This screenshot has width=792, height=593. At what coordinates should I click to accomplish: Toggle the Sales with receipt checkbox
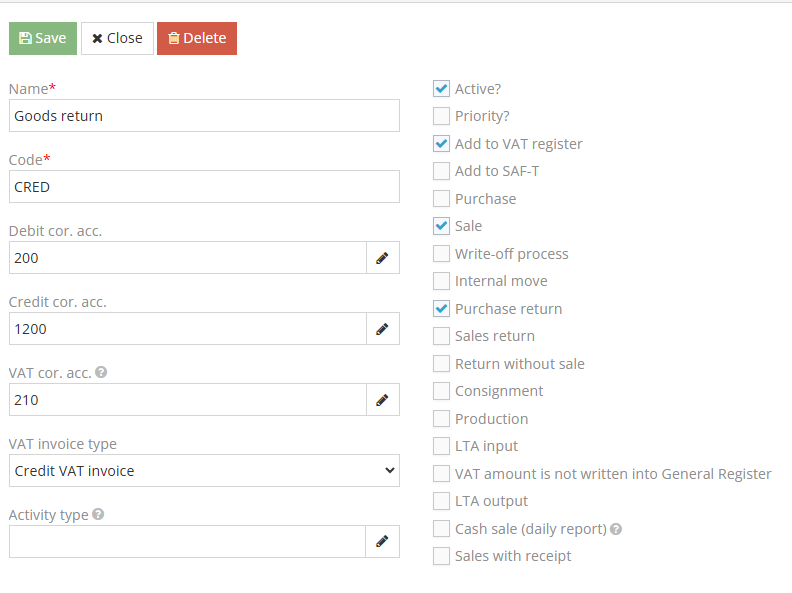441,556
